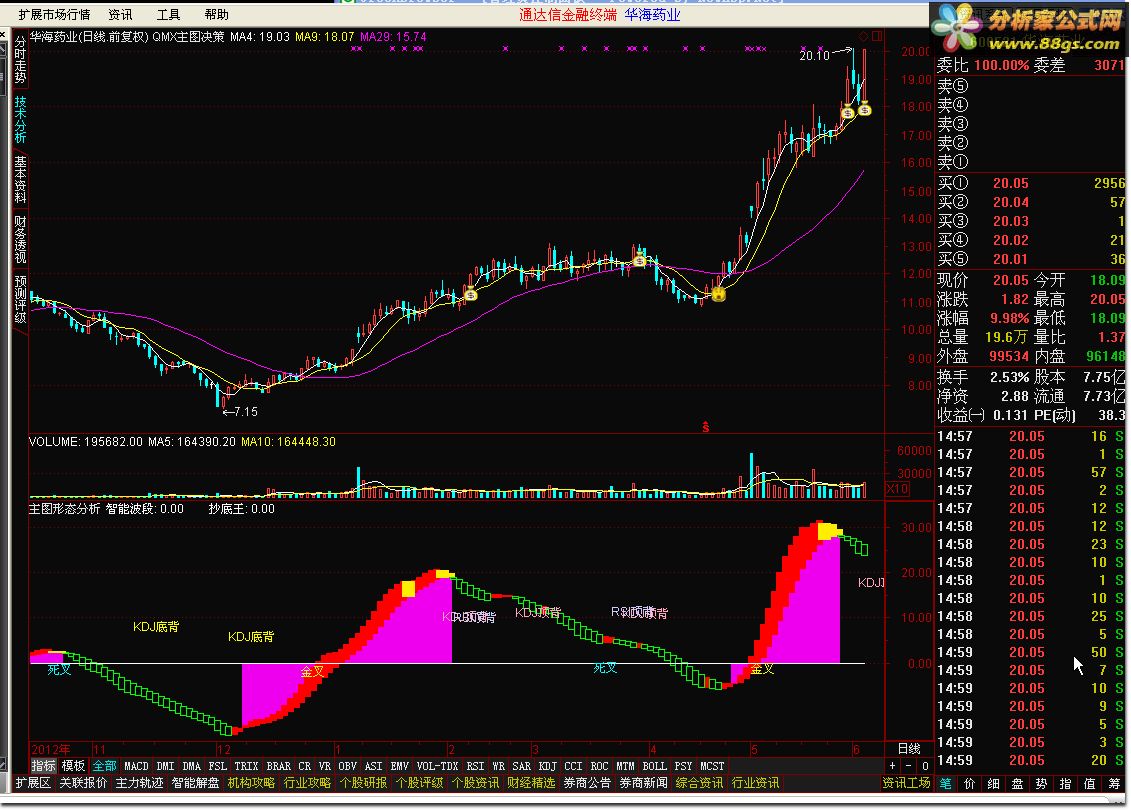Screen dimensions: 1131x810
Task: Click the diamond icon atop the chart
Action: pyautogui.click(x=863, y=36)
